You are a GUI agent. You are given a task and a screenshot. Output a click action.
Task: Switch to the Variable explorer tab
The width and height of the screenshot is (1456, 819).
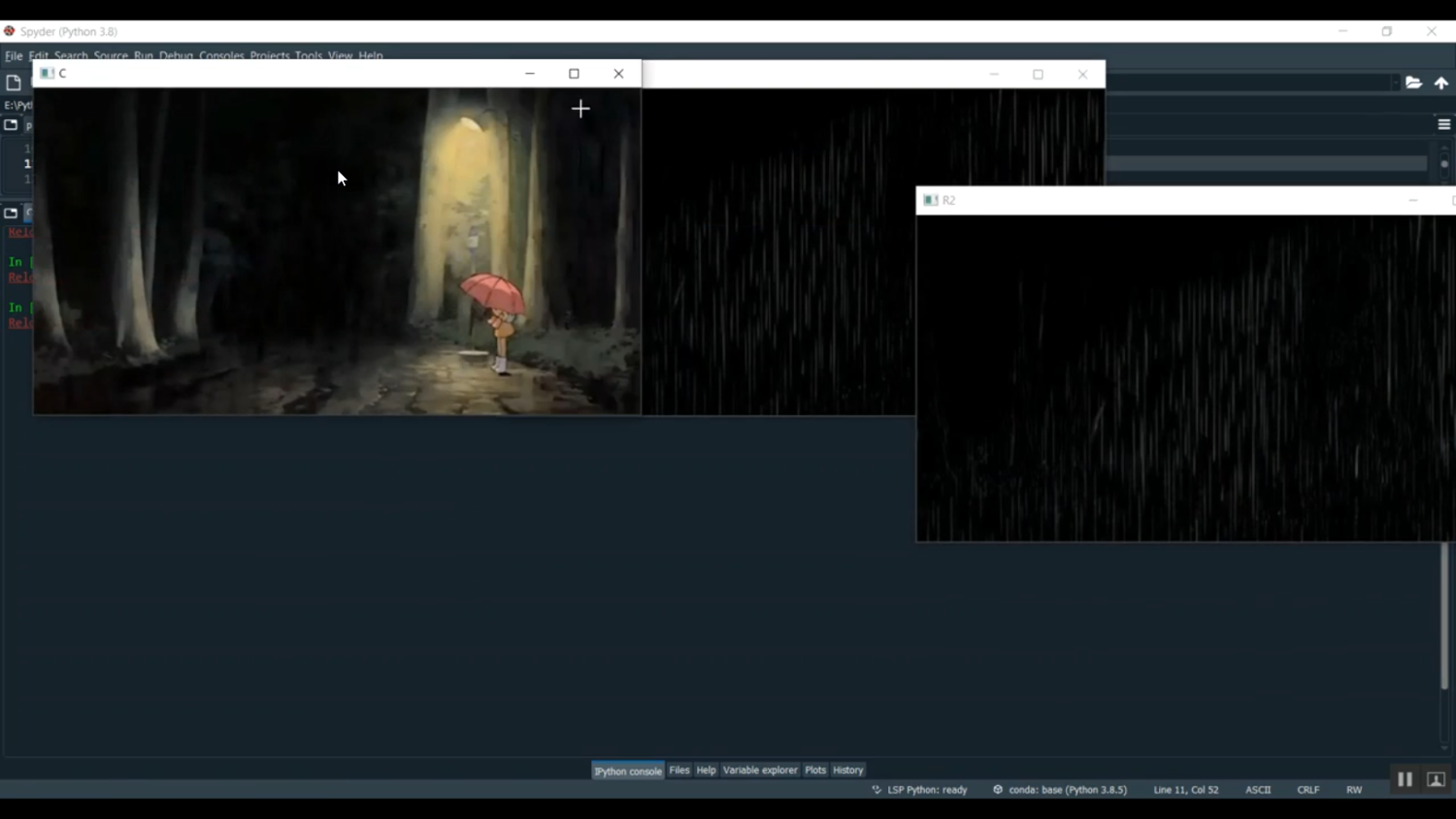759,770
